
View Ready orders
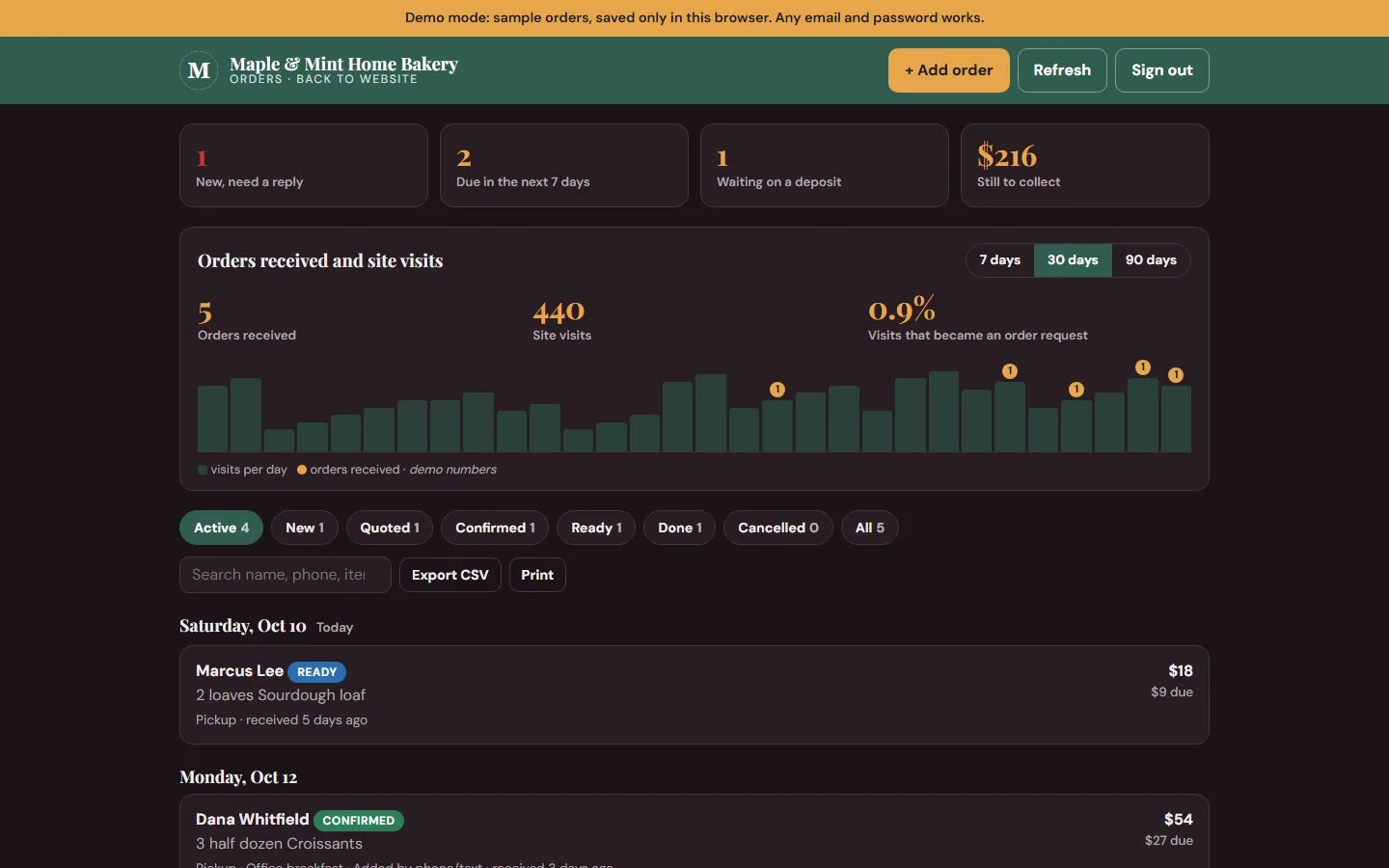tap(596, 528)
